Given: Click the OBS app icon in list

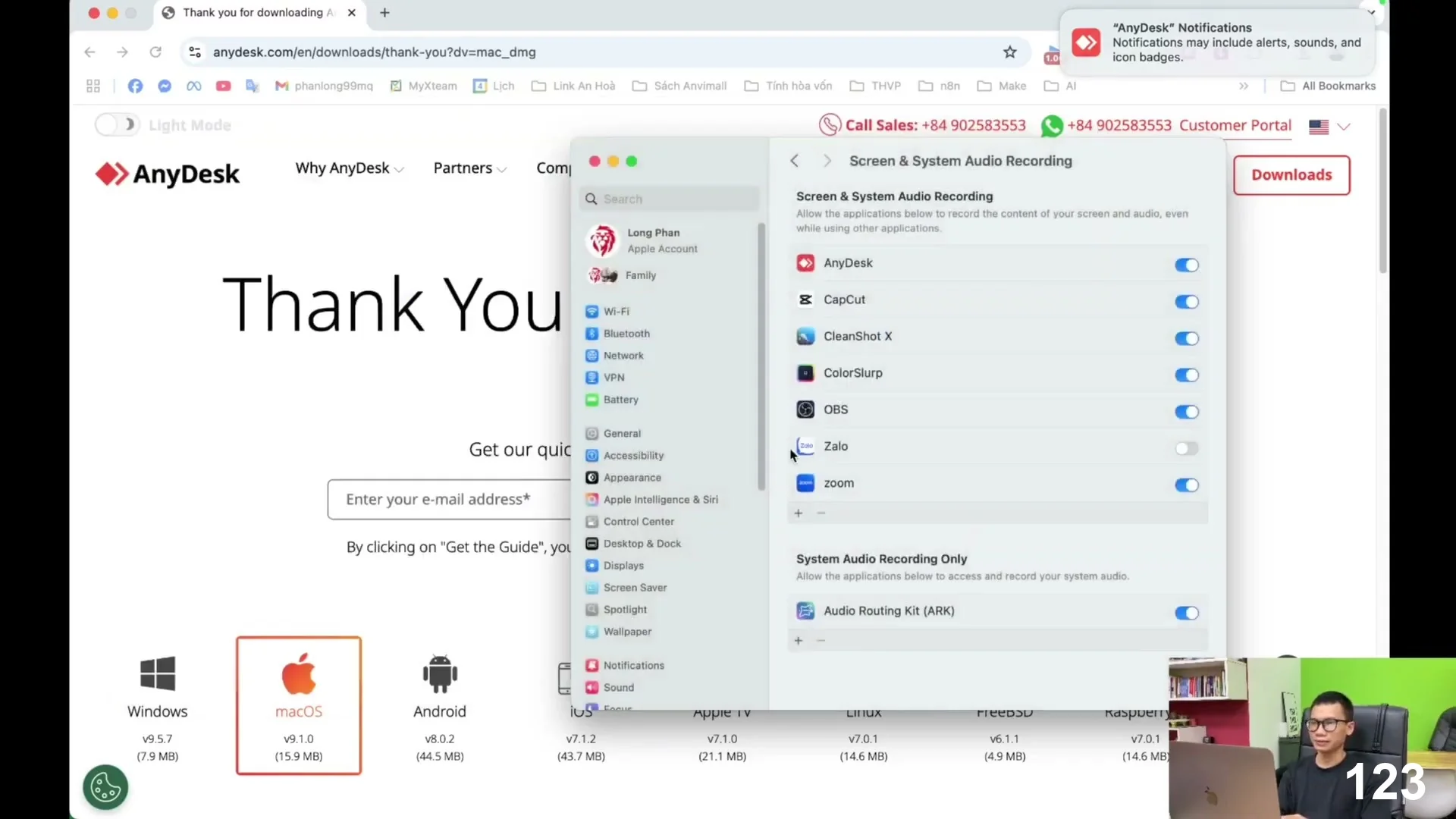Looking at the screenshot, I should [x=805, y=409].
